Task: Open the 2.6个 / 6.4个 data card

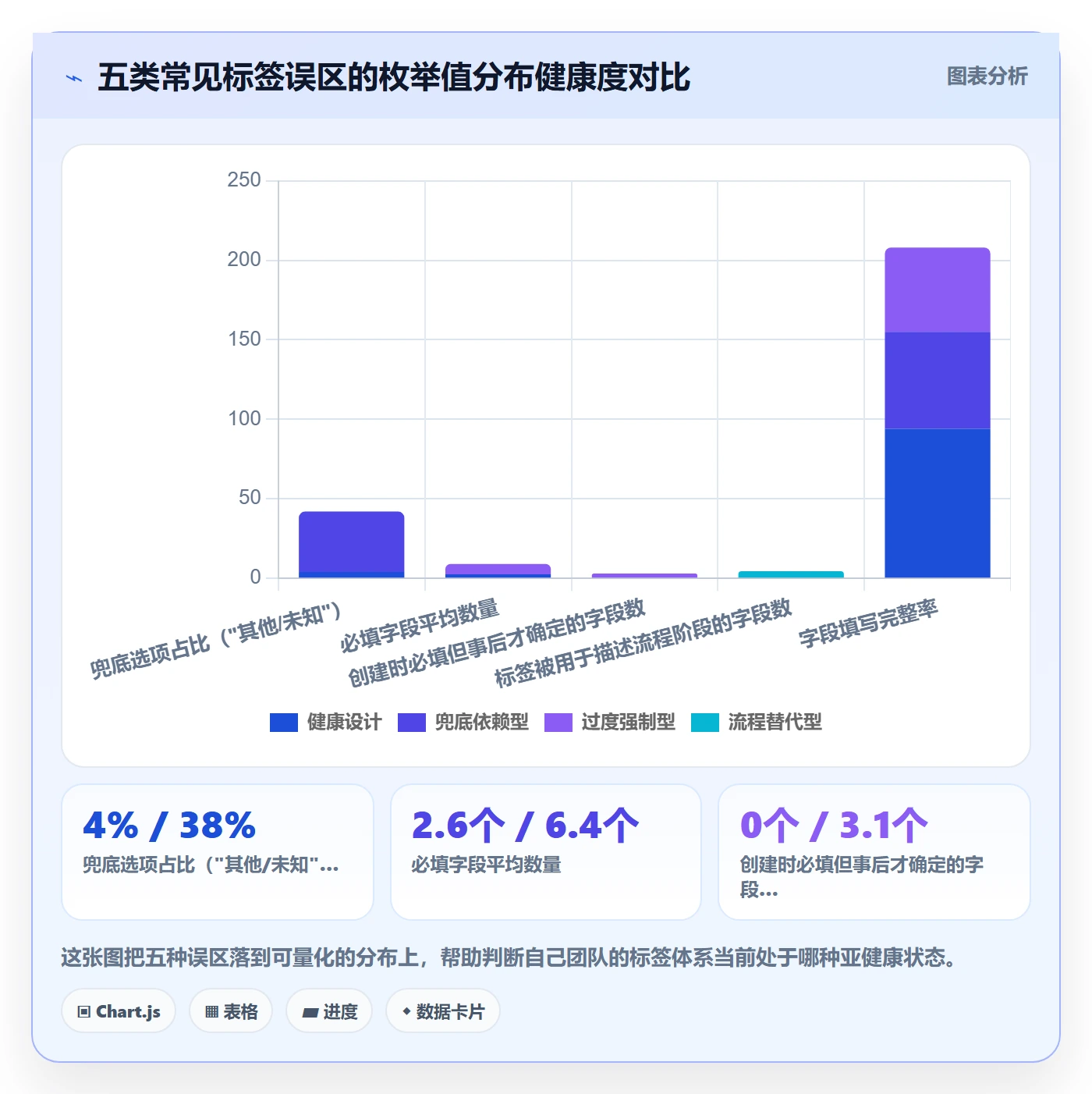Action: pos(546,852)
